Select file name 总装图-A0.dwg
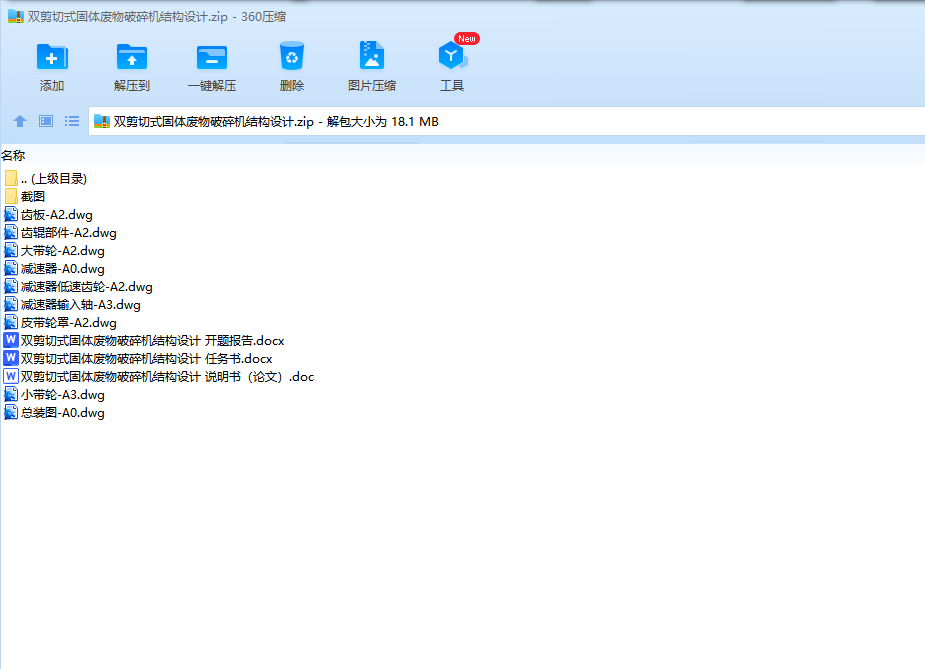 coord(63,413)
